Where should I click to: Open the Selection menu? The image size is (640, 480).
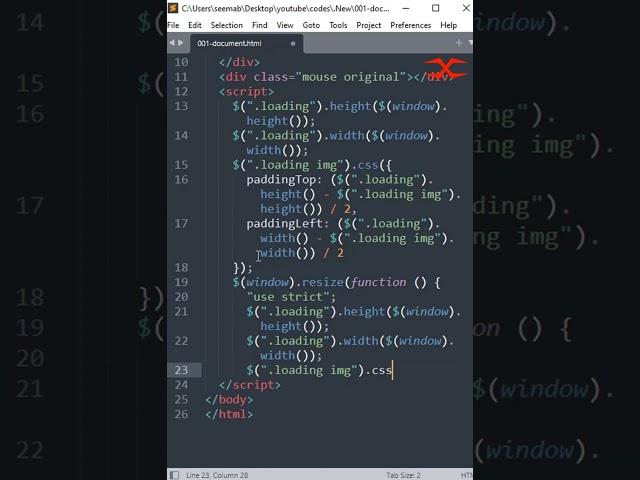pyautogui.click(x=227, y=25)
